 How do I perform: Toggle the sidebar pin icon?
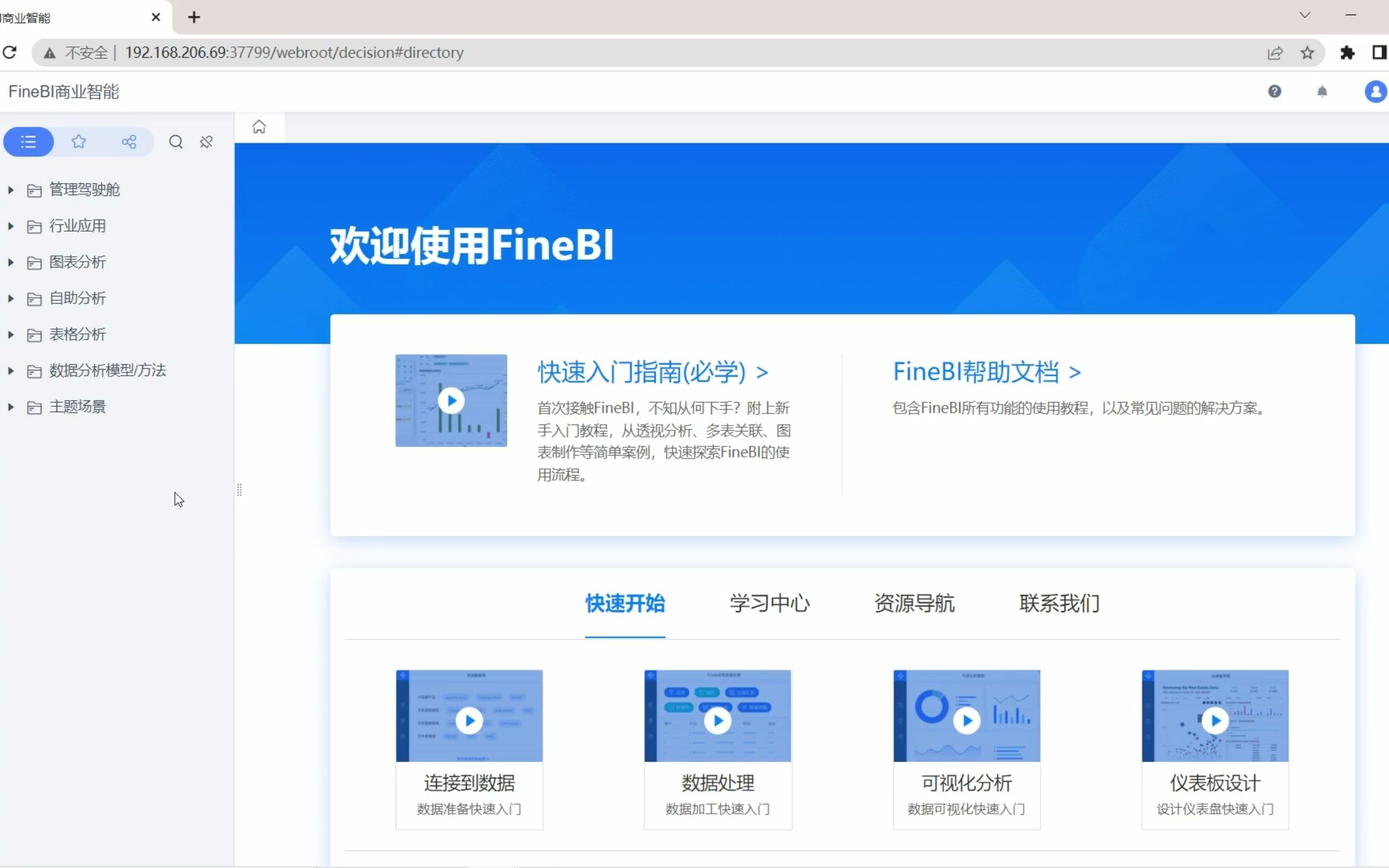206,142
